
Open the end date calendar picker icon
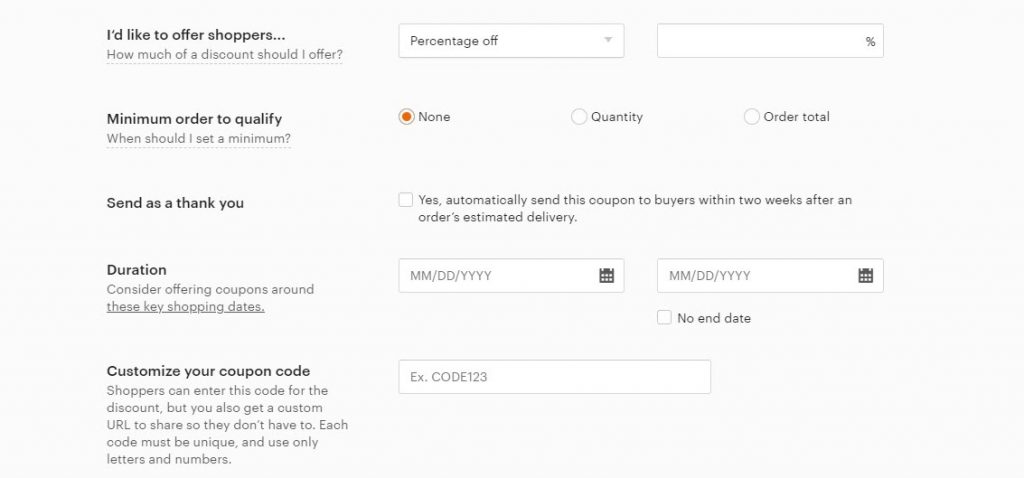click(865, 276)
